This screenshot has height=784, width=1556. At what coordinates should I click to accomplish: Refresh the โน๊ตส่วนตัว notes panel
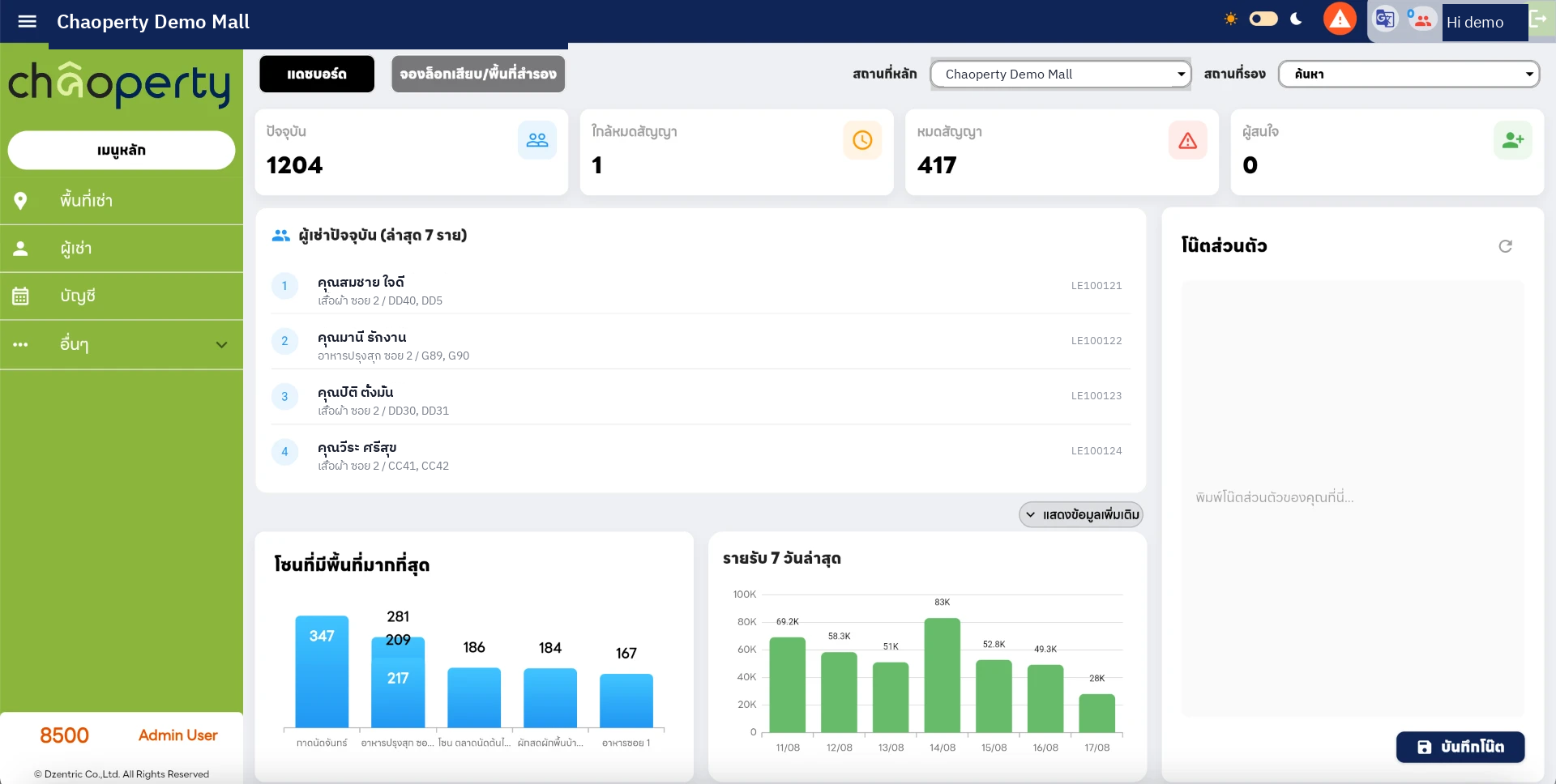(1505, 246)
